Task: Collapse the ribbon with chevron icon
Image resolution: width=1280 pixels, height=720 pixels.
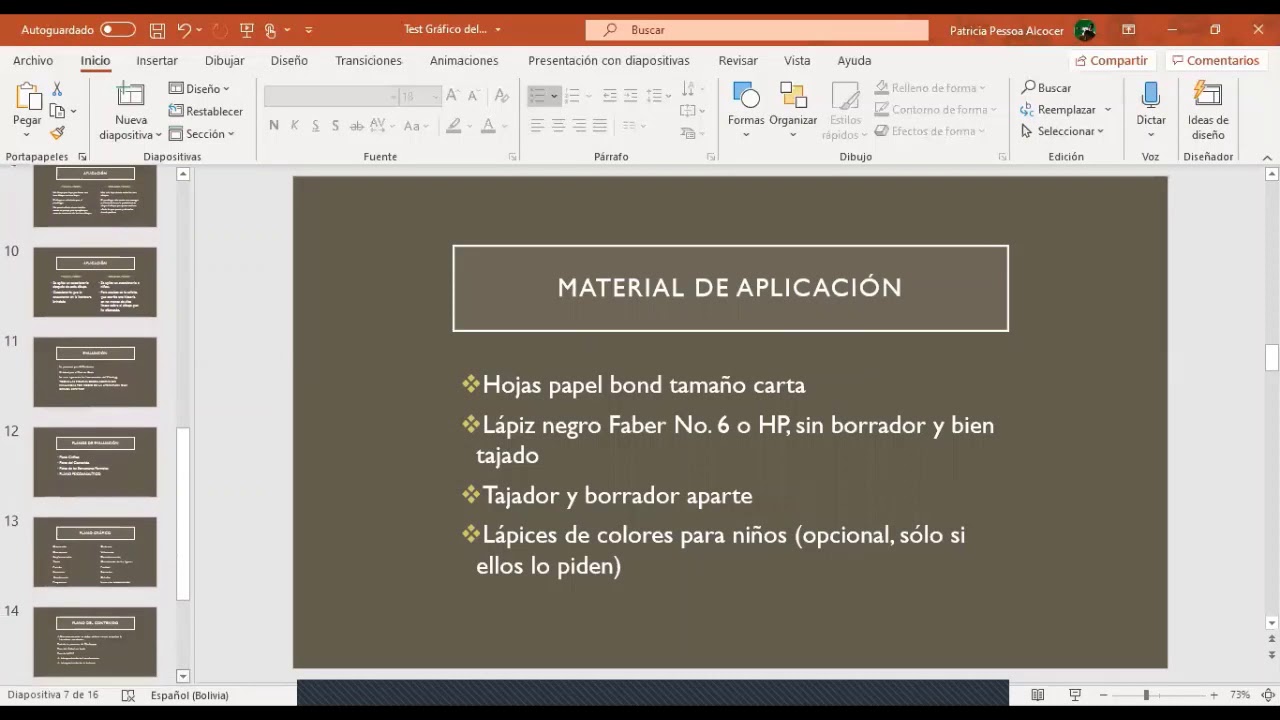Action: (x=1267, y=158)
